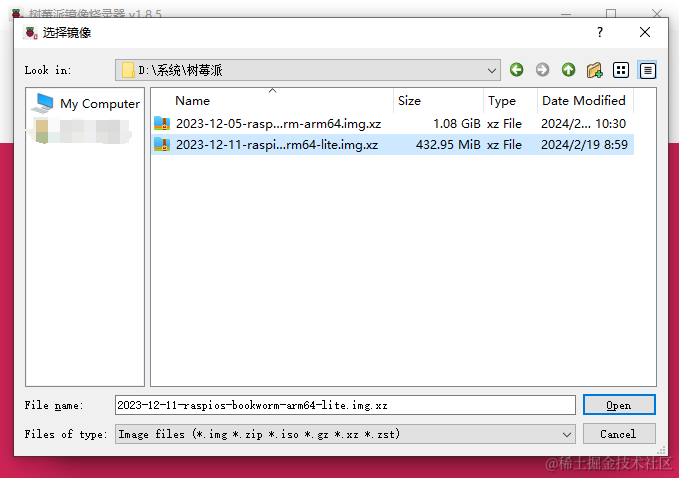Viewport: 679px width, 478px height.
Task: Click the question mark help button
Action: [x=600, y=32]
